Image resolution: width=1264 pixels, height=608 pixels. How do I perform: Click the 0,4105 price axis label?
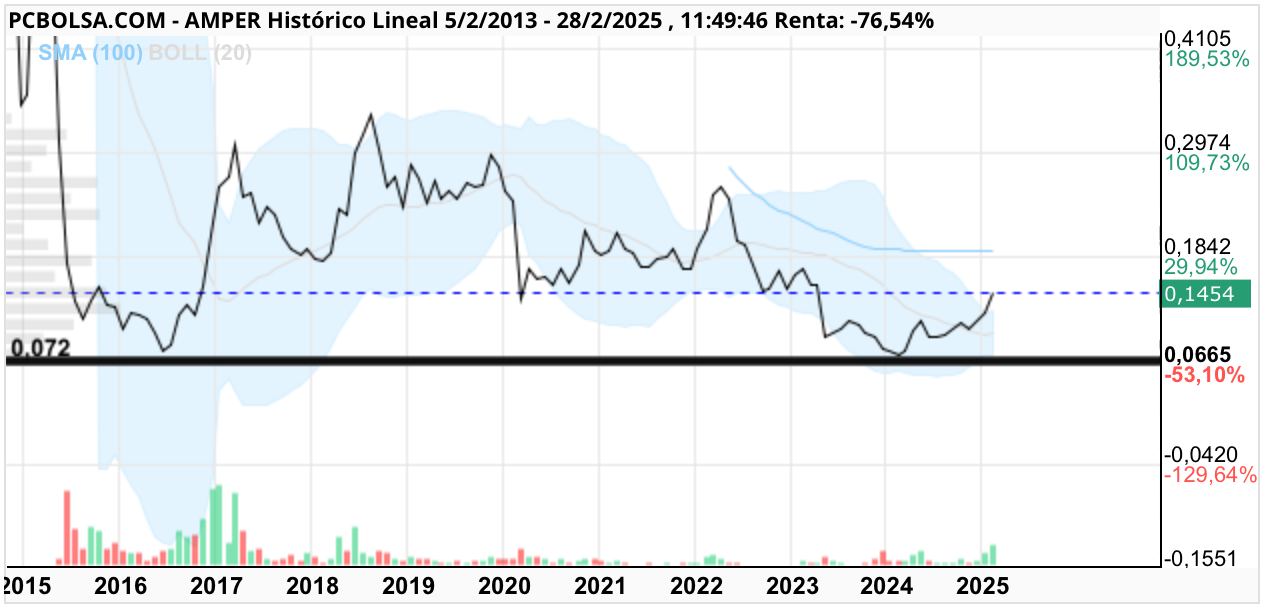coord(1197,38)
